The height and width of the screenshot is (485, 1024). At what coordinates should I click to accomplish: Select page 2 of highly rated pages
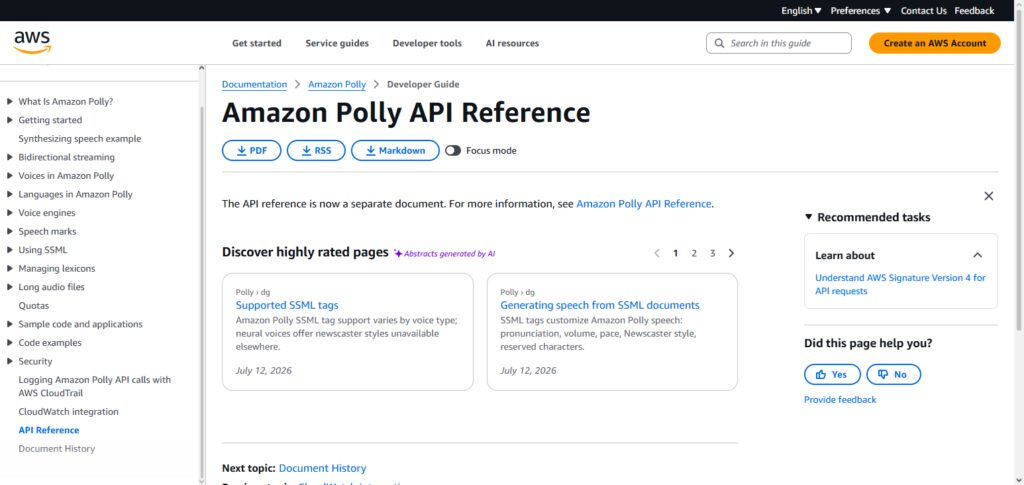[x=694, y=253]
